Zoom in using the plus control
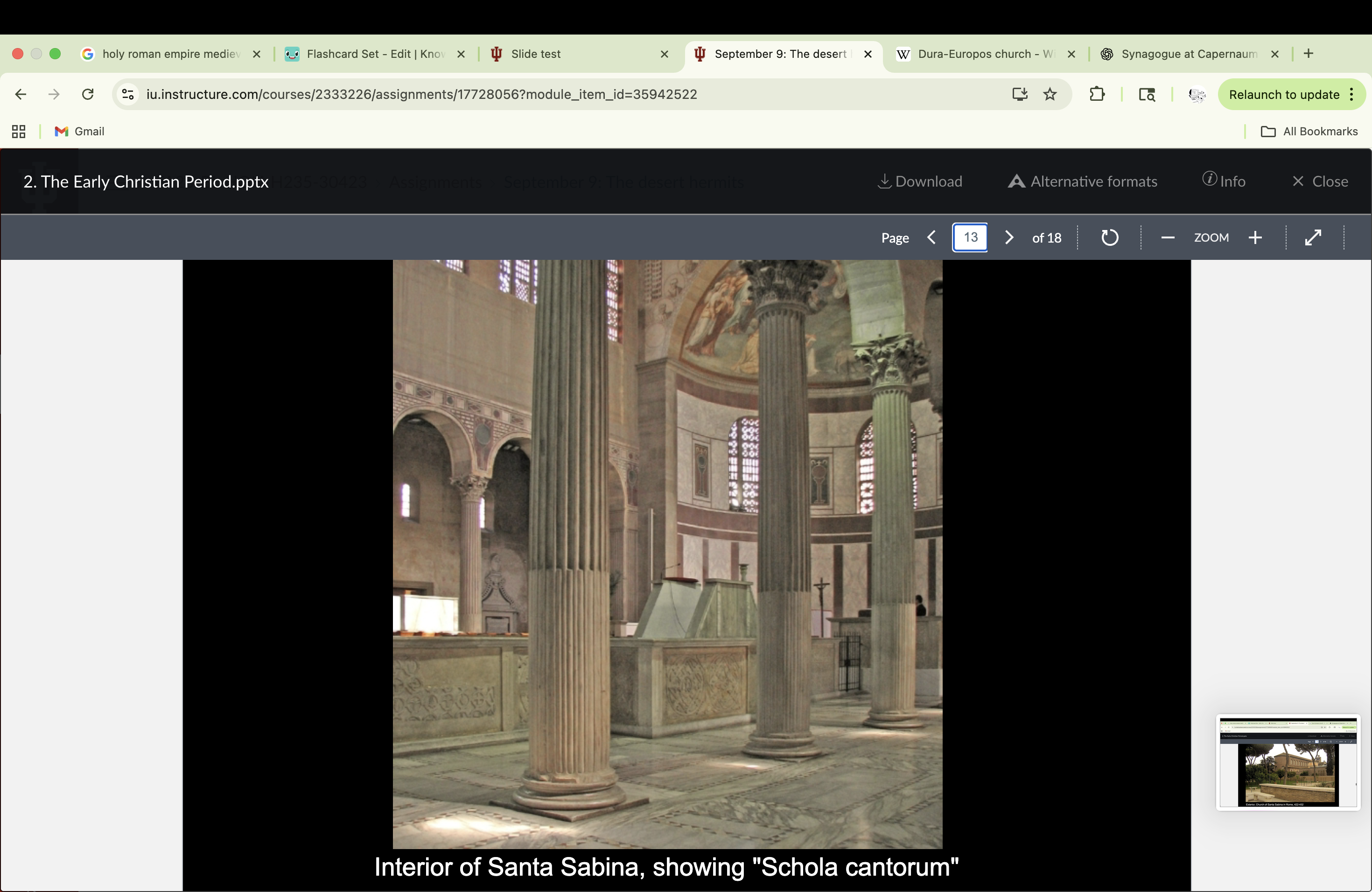 pyautogui.click(x=1255, y=237)
